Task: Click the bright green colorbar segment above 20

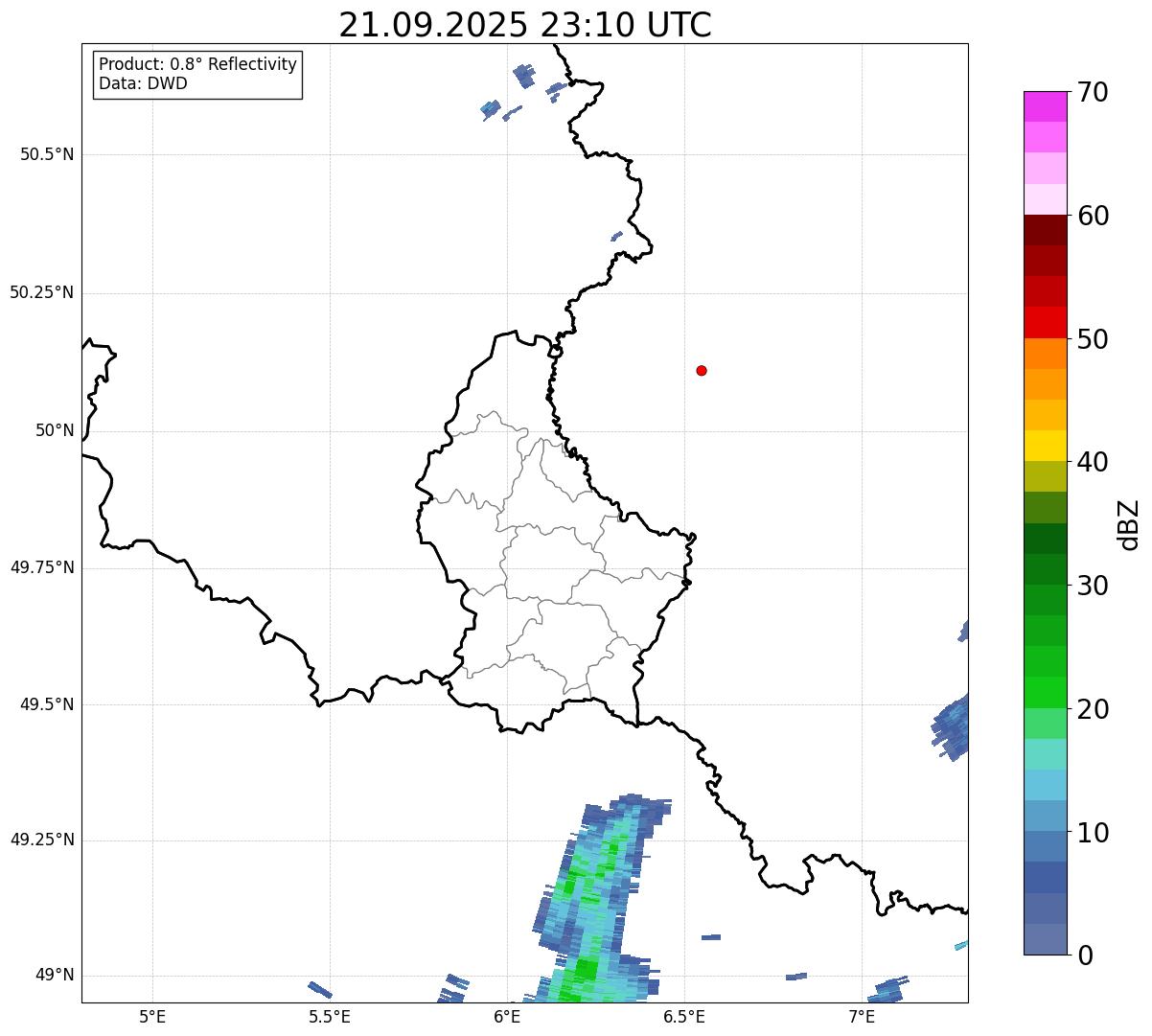Action: point(1045,692)
